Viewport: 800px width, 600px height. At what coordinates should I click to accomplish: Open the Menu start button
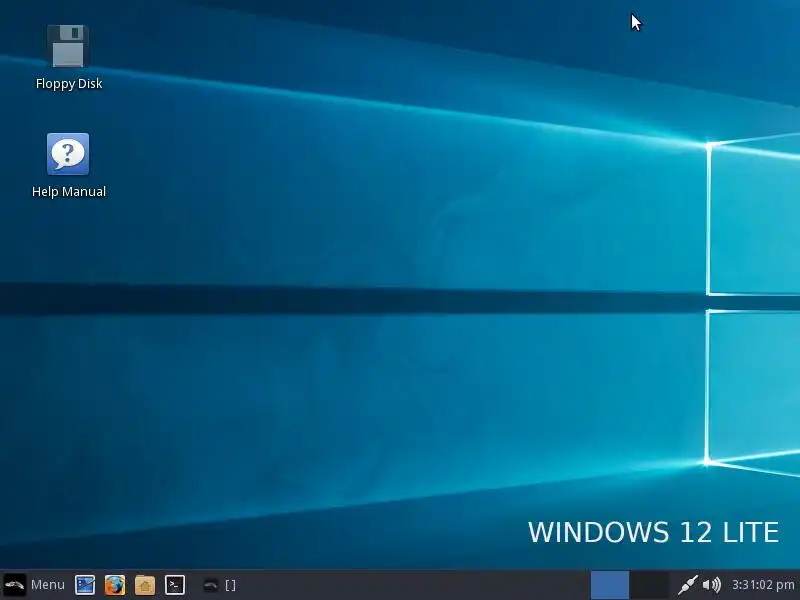tap(35, 585)
